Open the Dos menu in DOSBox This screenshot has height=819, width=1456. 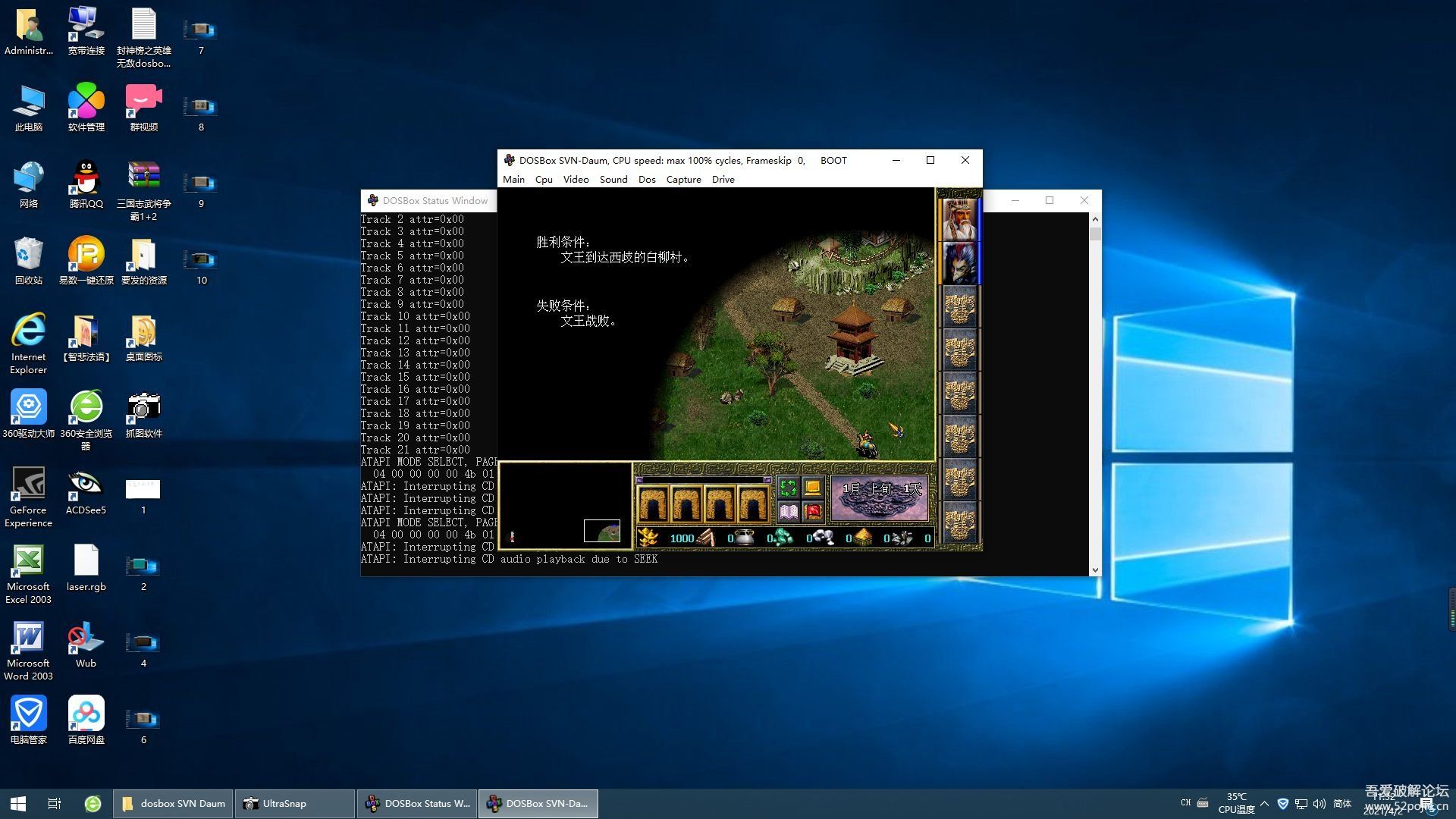coord(647,180)
